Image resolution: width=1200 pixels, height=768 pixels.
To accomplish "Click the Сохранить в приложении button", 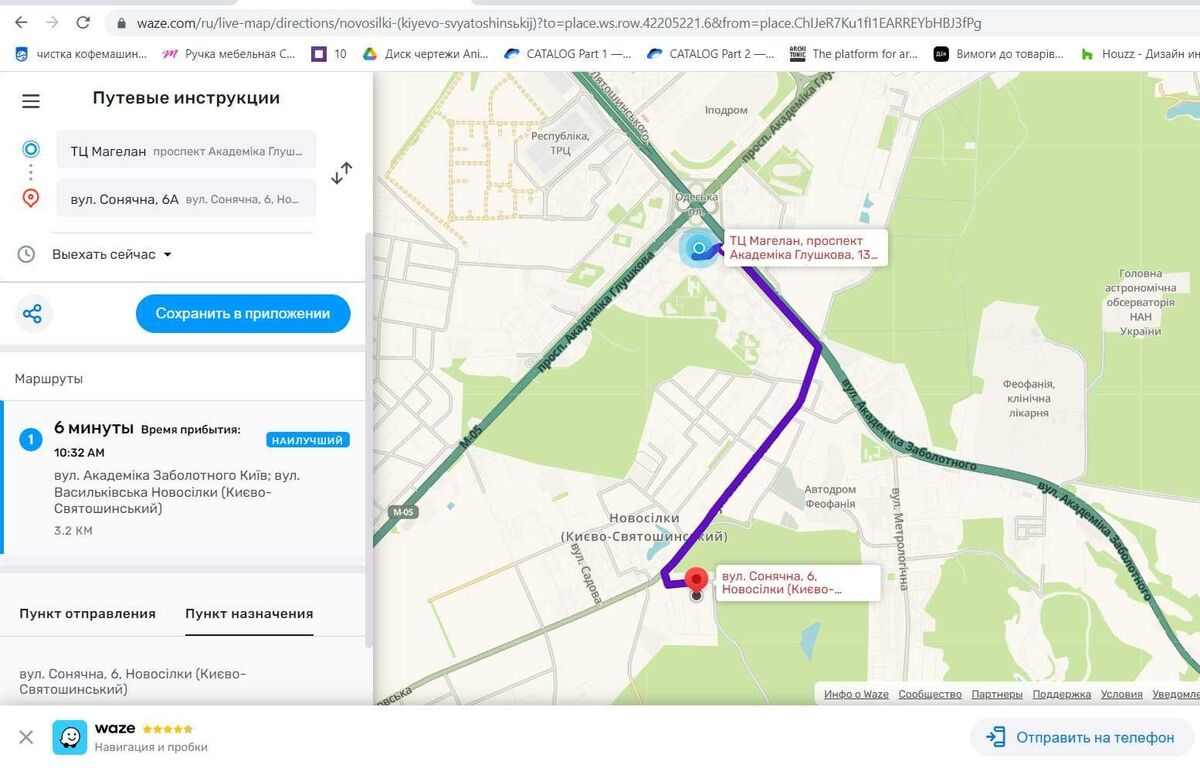I will pos(243,314).
